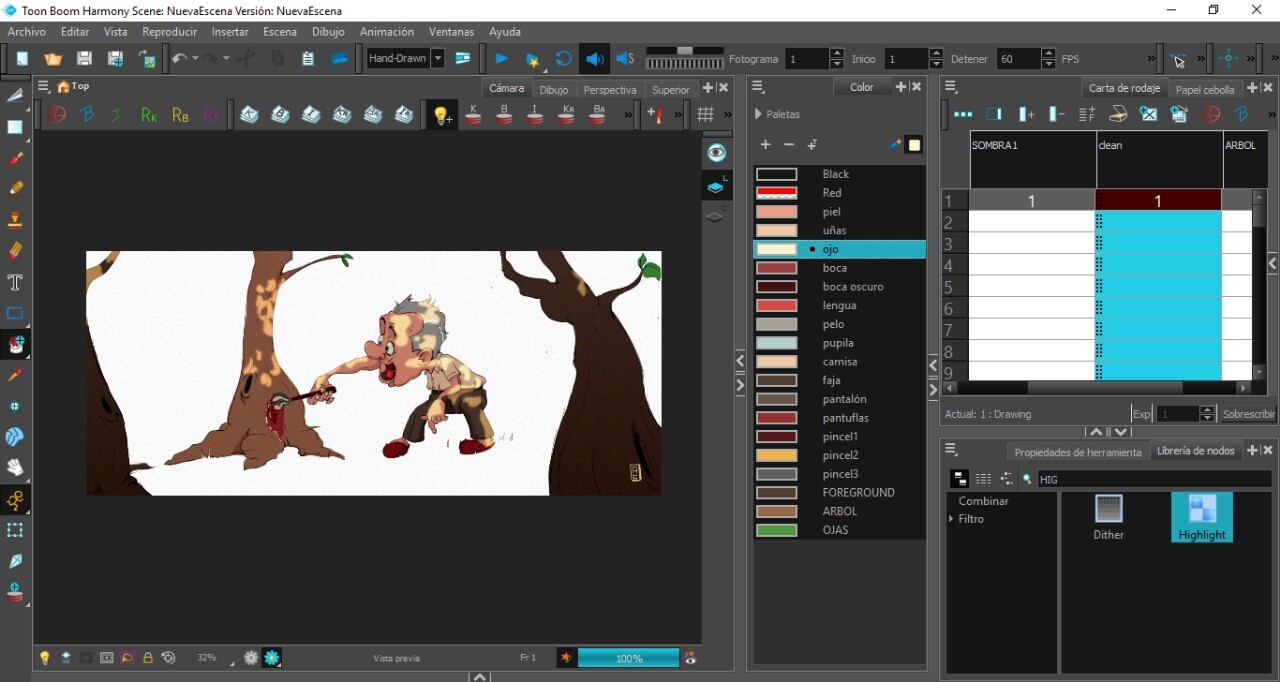Image resolution: width=1280 pixels, height=682 pixels.
Task: Open the Archivo menu
Action: point(27,32)
